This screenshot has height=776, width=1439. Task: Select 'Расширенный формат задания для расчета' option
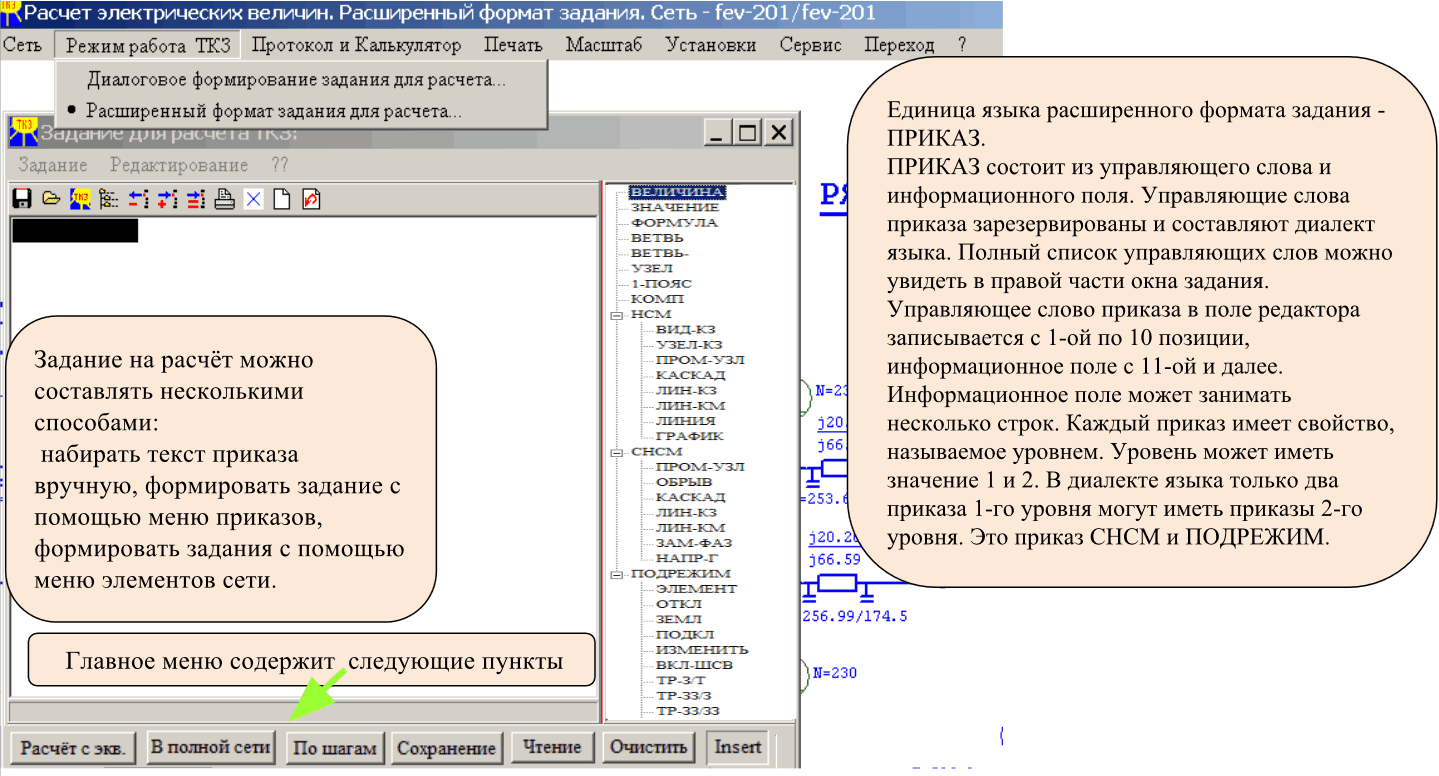pyautogui.click(x=273, y=111)
